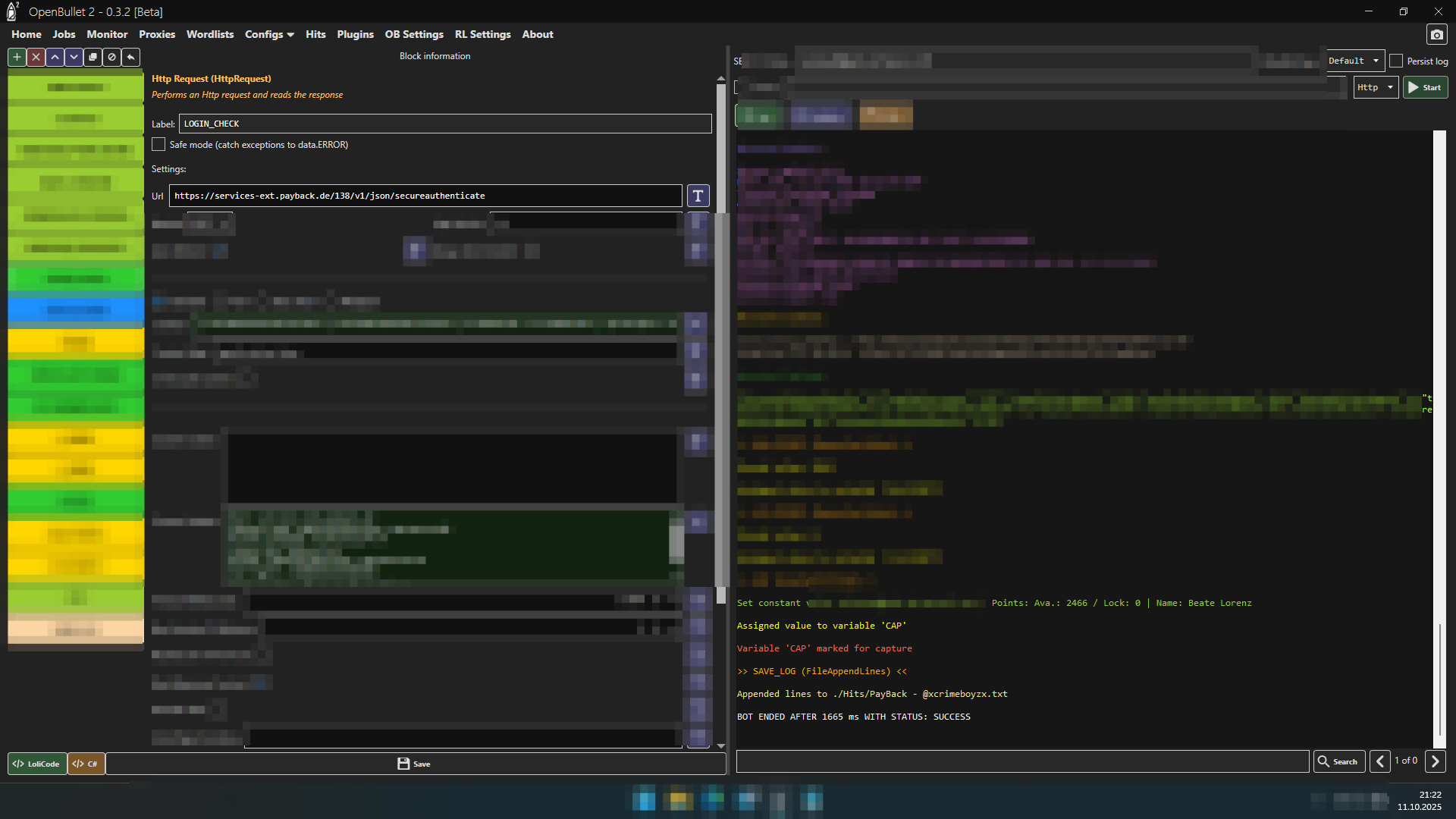Open the Home page
Viewport: 1456px width, 819px height.
(x=27, y=34)
